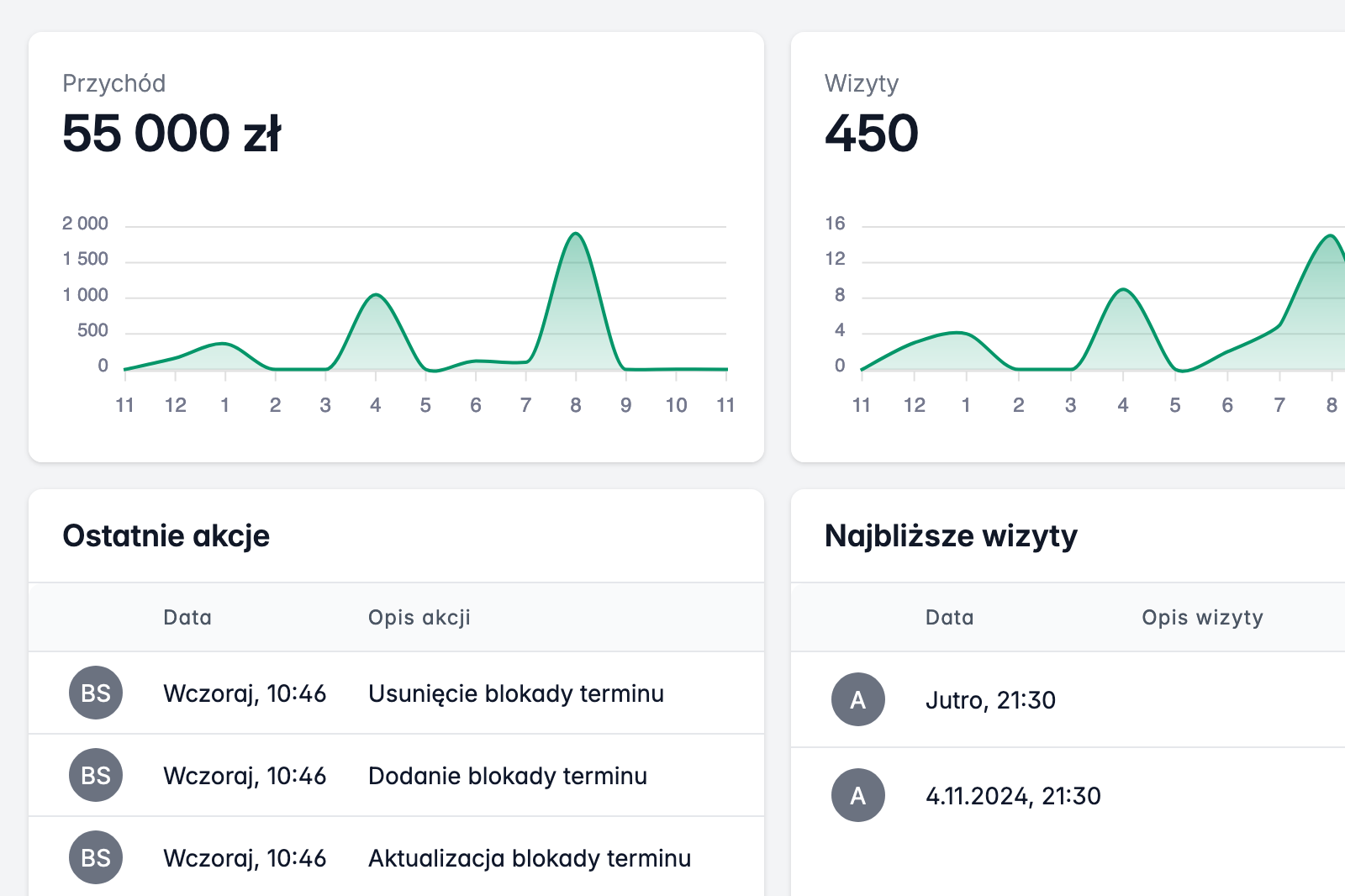Click revenue chart peak at hour 4
This screenshot has height=896, width=1345.
(x=376, y=295)
